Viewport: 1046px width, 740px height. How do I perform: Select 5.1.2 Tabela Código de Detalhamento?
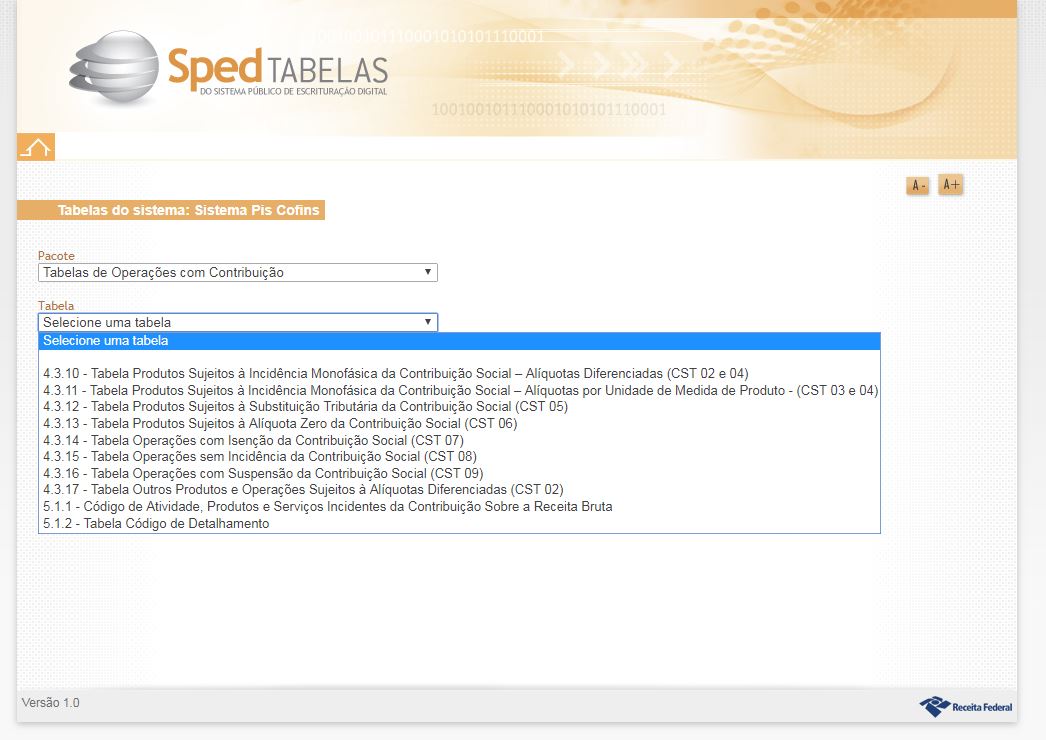click(x=459, y=524)
